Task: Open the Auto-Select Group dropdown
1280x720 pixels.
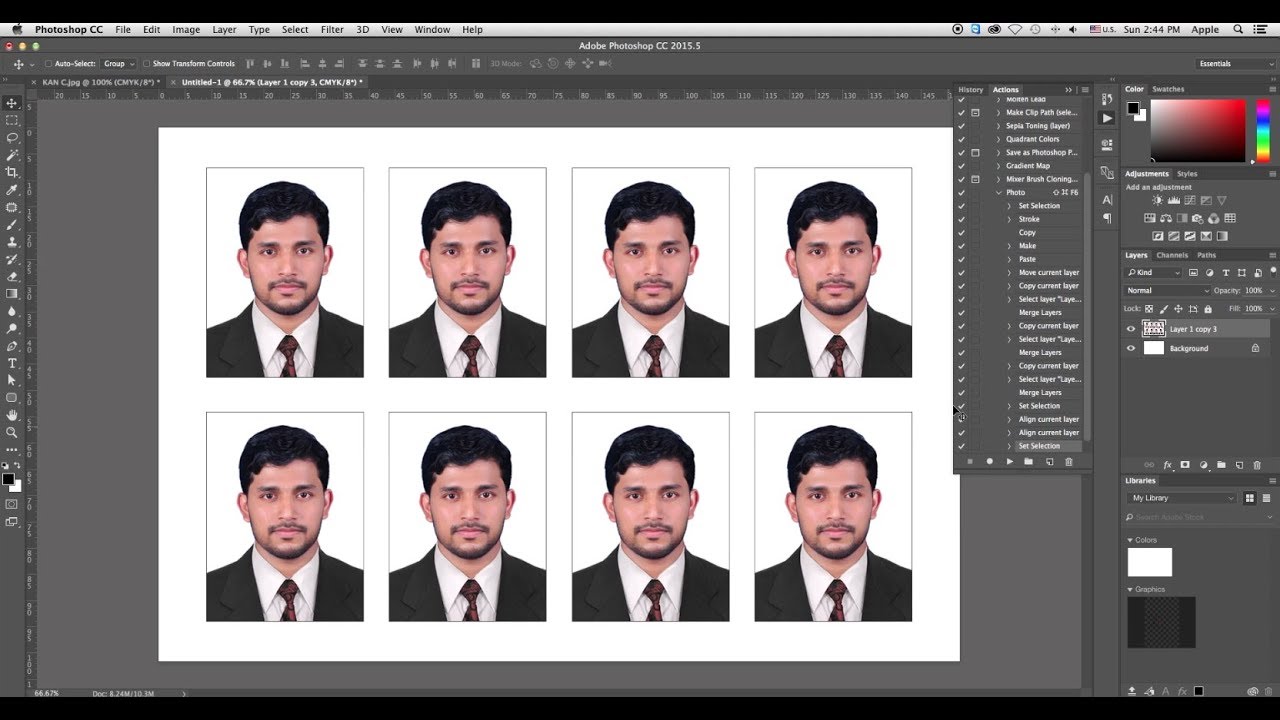Action: (x=119, y=63)
